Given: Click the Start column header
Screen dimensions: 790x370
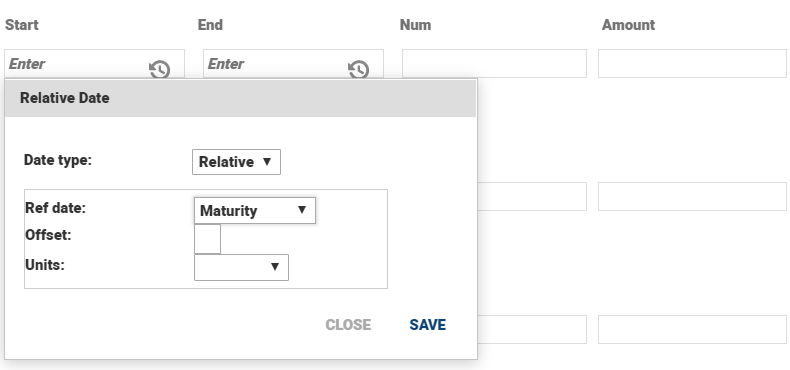Looking at the screenshot, I should 22,25.
